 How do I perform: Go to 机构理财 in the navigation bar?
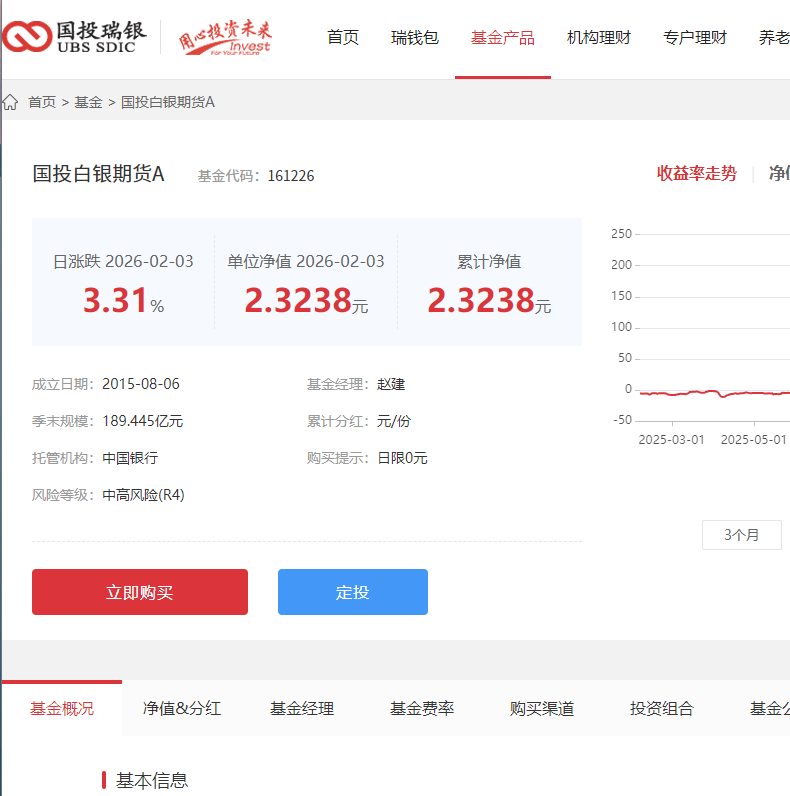click(599, 38)
